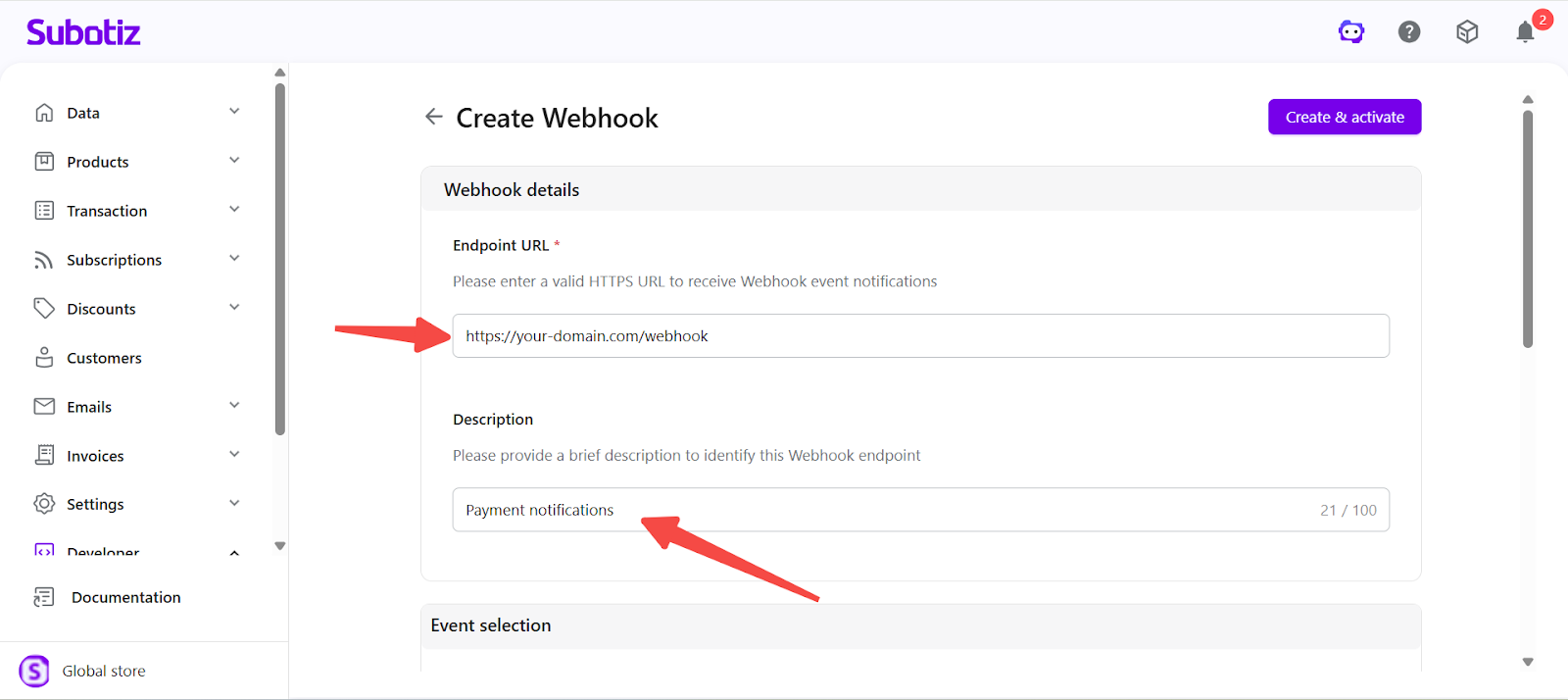Expand the Products section chevron
Viewport: 1568px width, 700px height.
coord(234,161)
